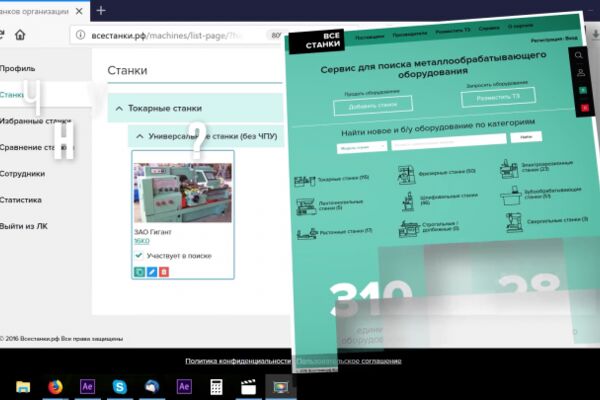Open the Регистрация / Вход link in the overlay
The image size is (600, 400).
click(554, 39)
